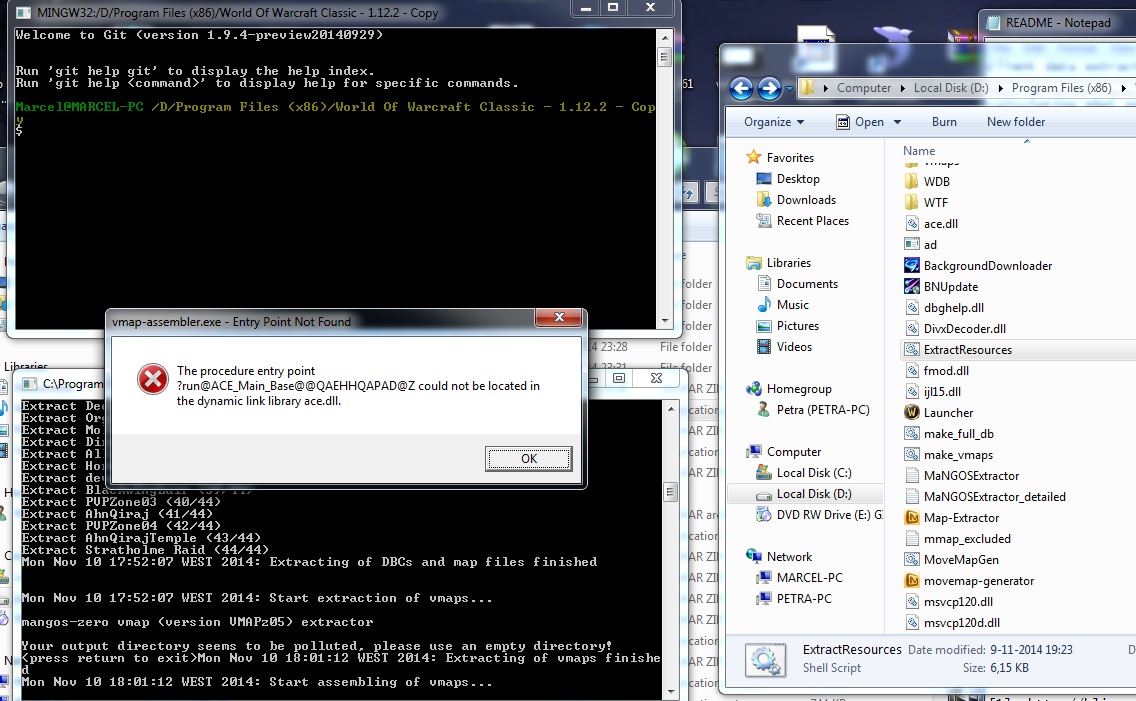Image resolution: width=1136 pixels, height=701 pixels.
Task: Open the Videos library
Action: [x=794, y=346]
